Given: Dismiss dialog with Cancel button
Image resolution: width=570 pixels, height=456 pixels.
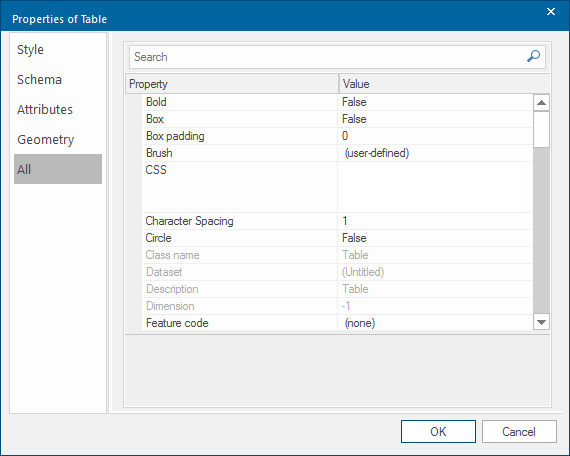Looking at the screenshot, I should 519,432.
